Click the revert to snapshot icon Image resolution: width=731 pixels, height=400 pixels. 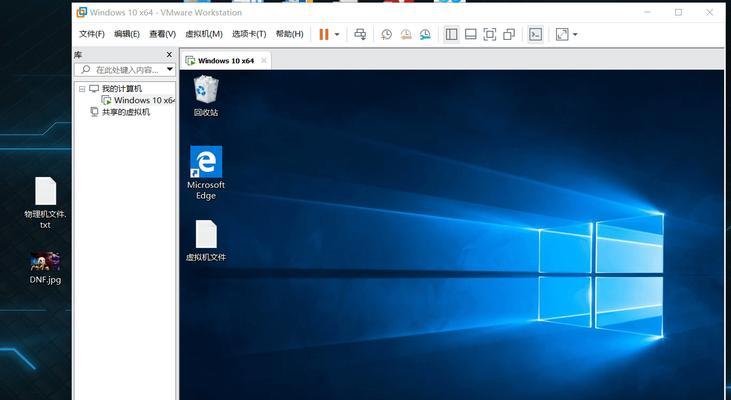(406, 34)
